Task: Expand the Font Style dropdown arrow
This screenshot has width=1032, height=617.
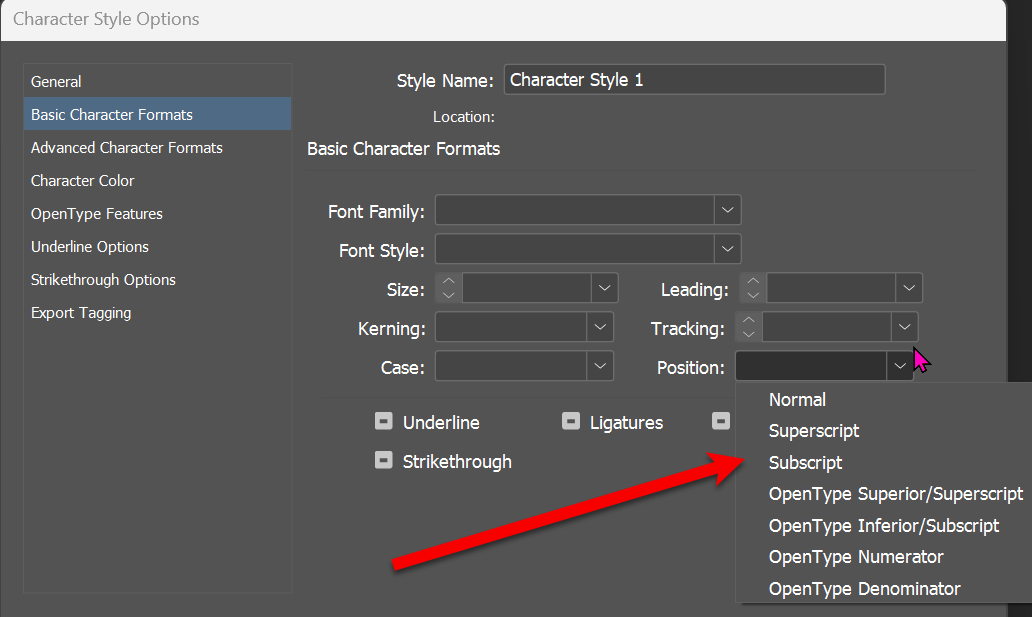Action: click(728, 249)
